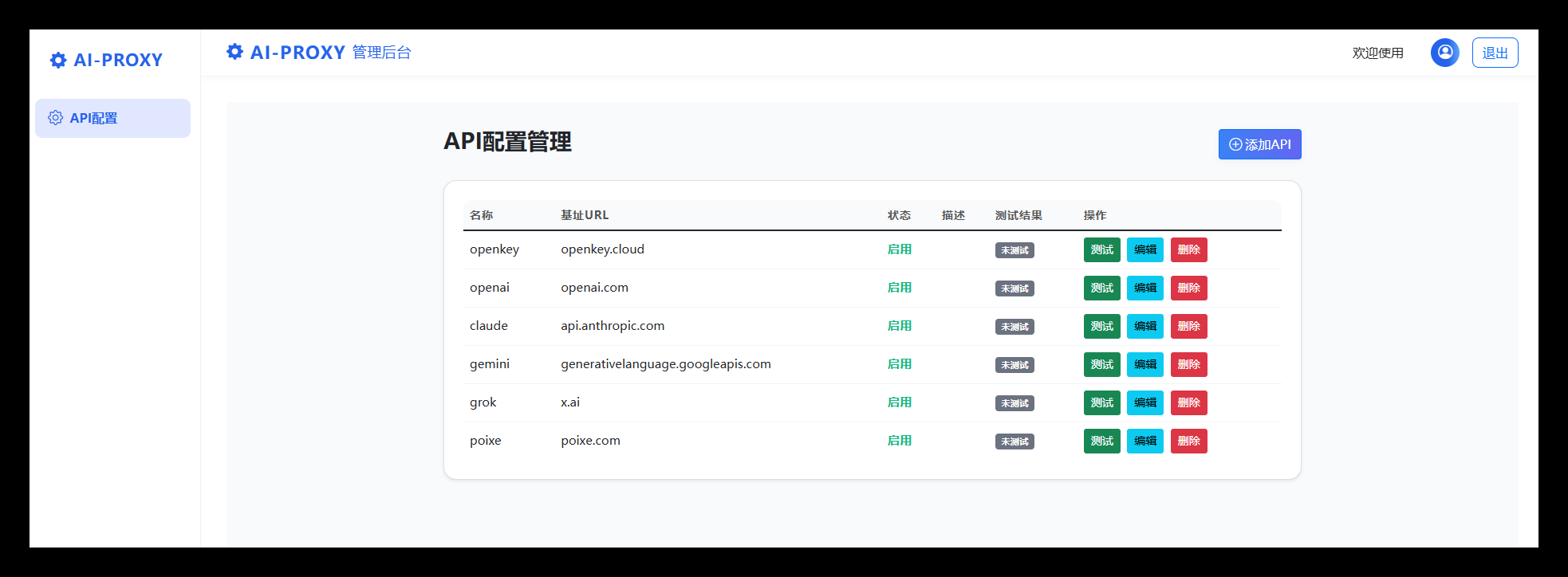The width and height of the screenshot is (1568, 577).
Task: Select the poixe.com URL cell
Action: pos(590,441)
